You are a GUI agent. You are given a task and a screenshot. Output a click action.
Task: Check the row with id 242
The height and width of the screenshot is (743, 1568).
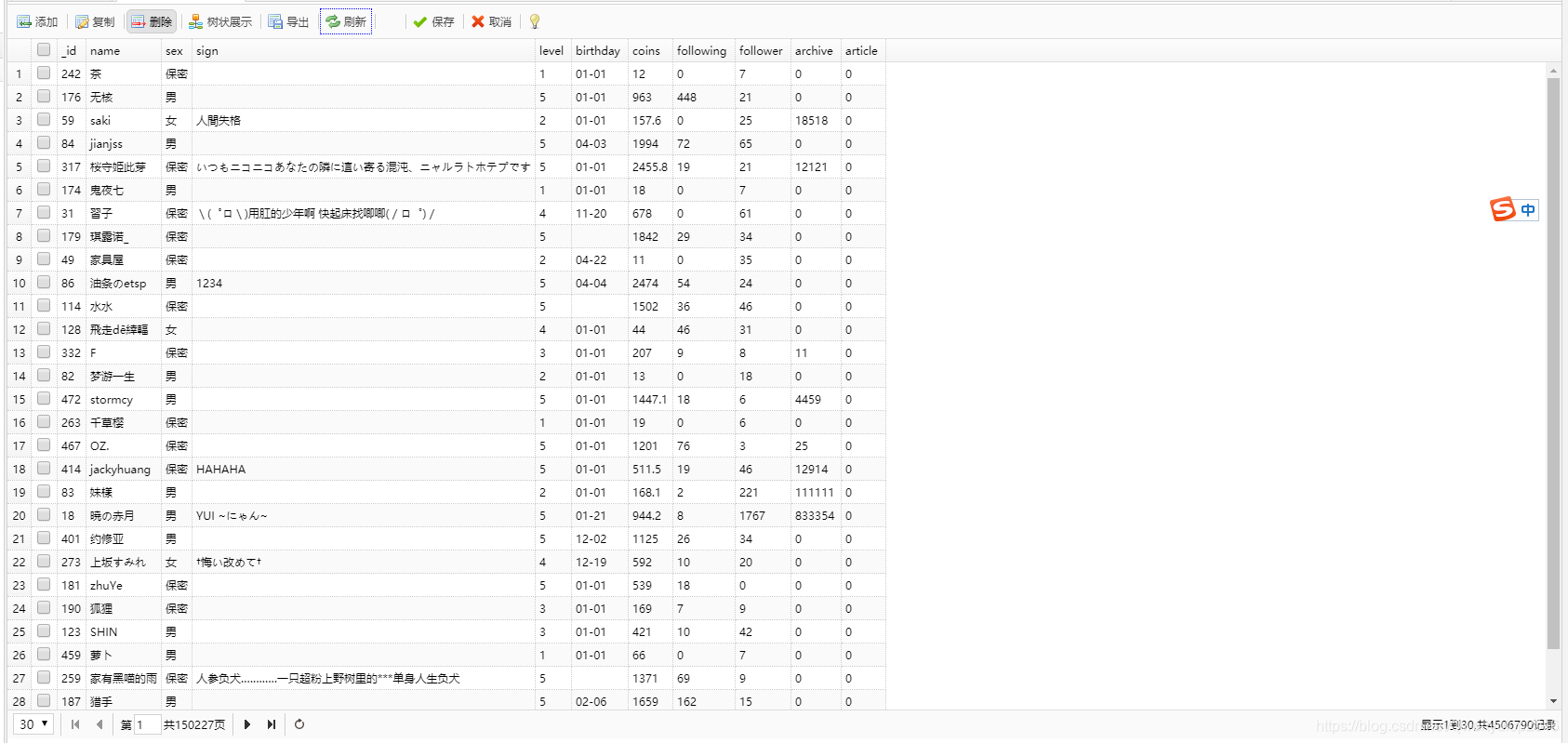click(44, 73)
